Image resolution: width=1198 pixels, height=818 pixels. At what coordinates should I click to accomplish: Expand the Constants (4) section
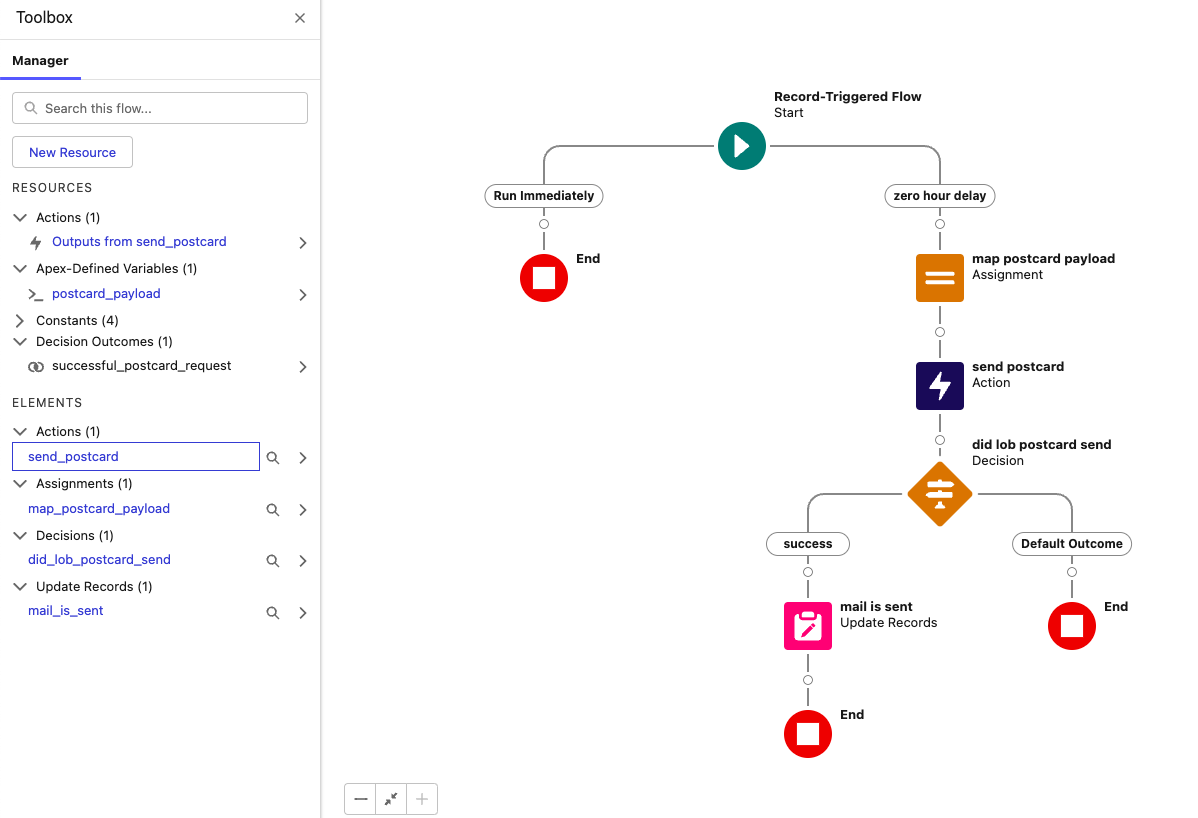(x=20, y=321)
